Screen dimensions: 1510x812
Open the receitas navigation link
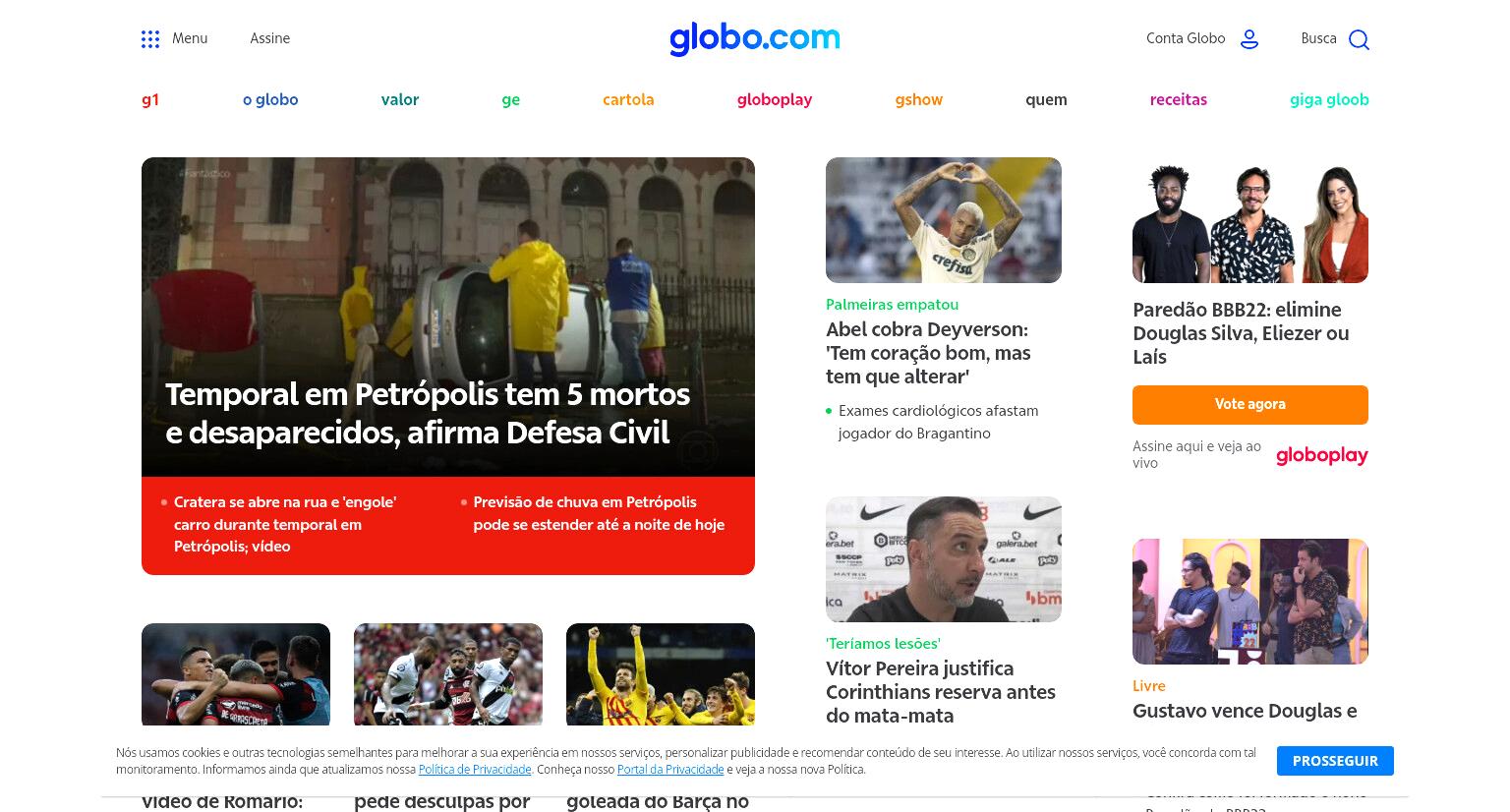[x=1179, y=99]
